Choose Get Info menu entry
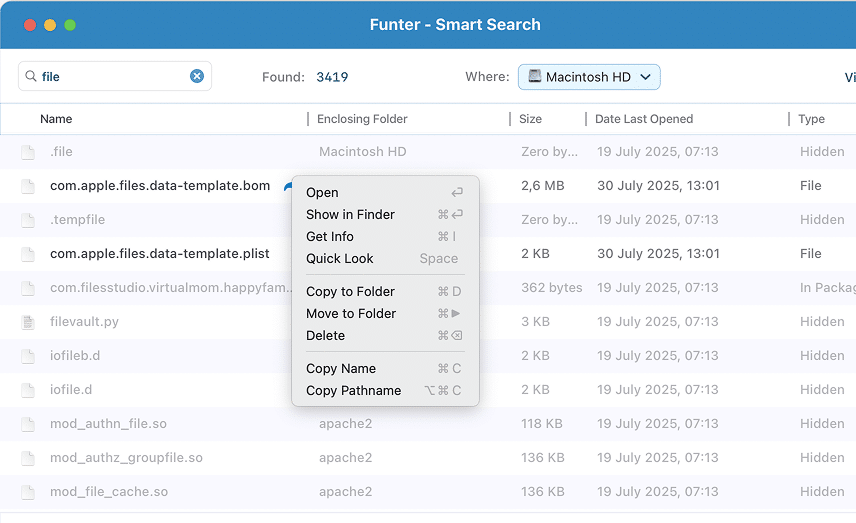The width and height of the screenshot is (856, 523). click(385, 236)
